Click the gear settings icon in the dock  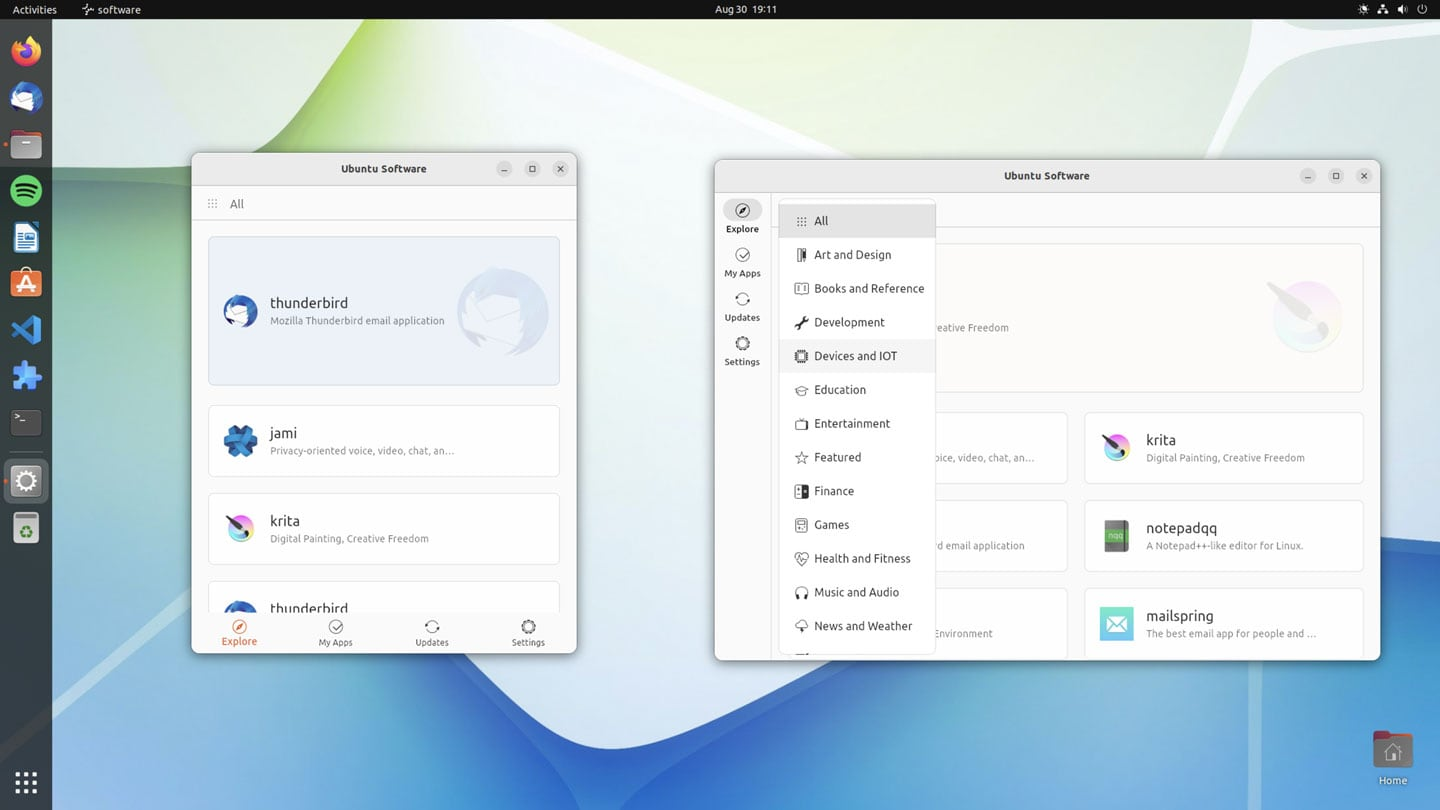click(26, 481)
